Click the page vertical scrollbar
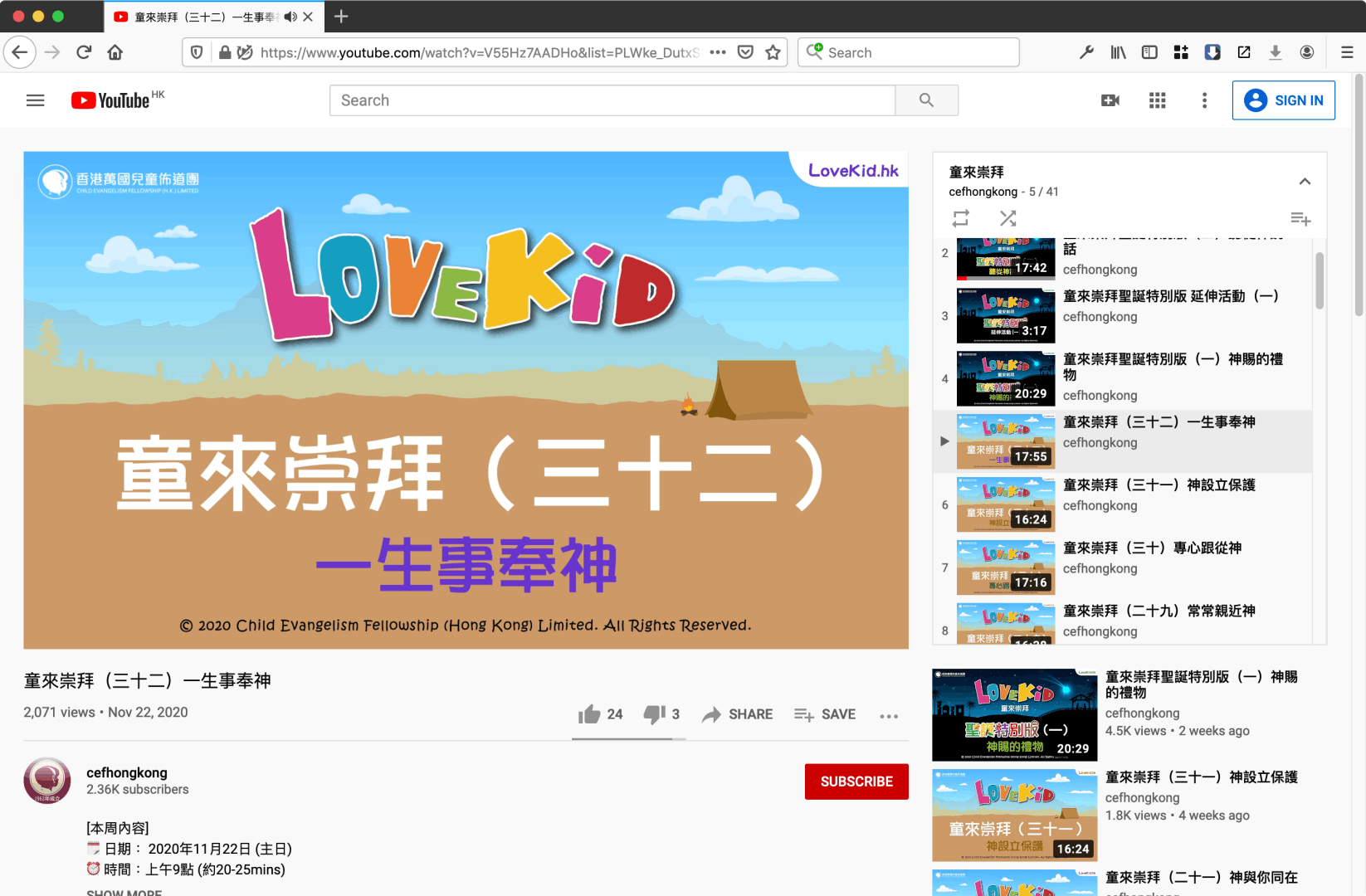The image size is (1366, 896). (1359, 195)
